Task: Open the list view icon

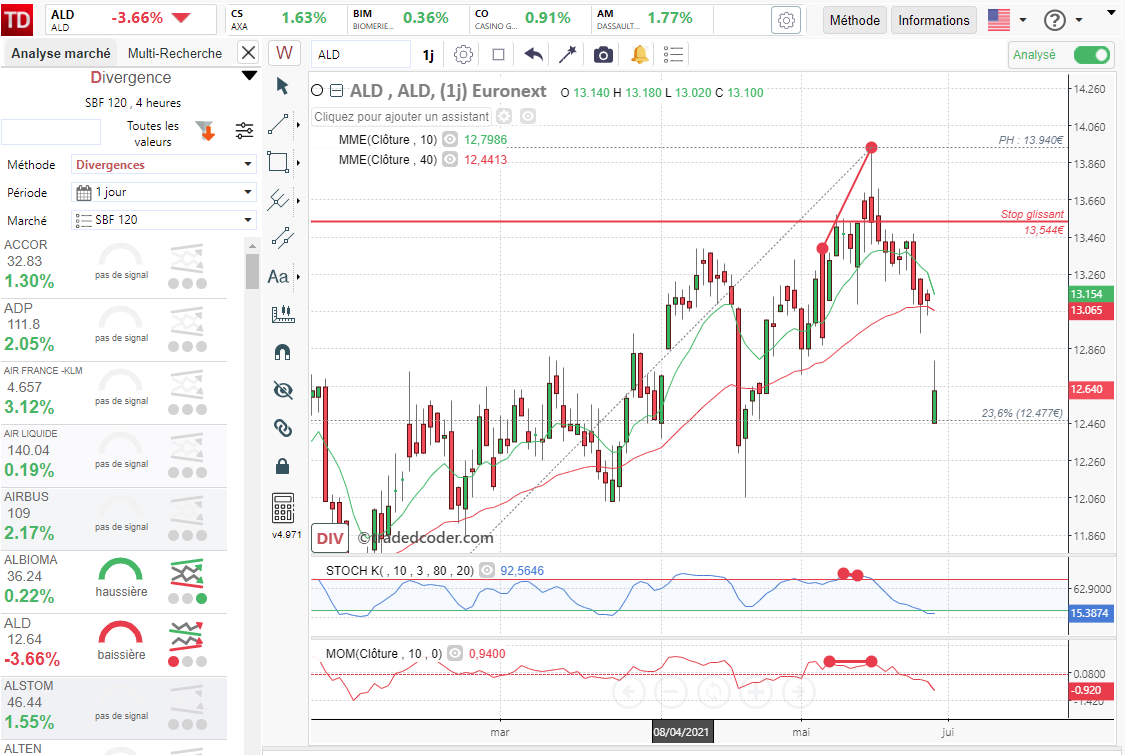Action: [673, 55]
